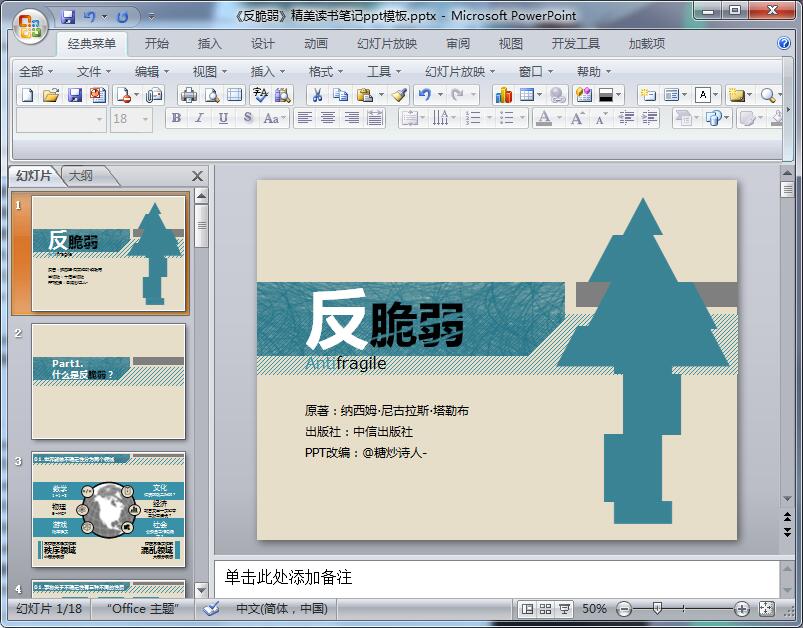Start slideshow from status bar icon

[x=564, y=609]
